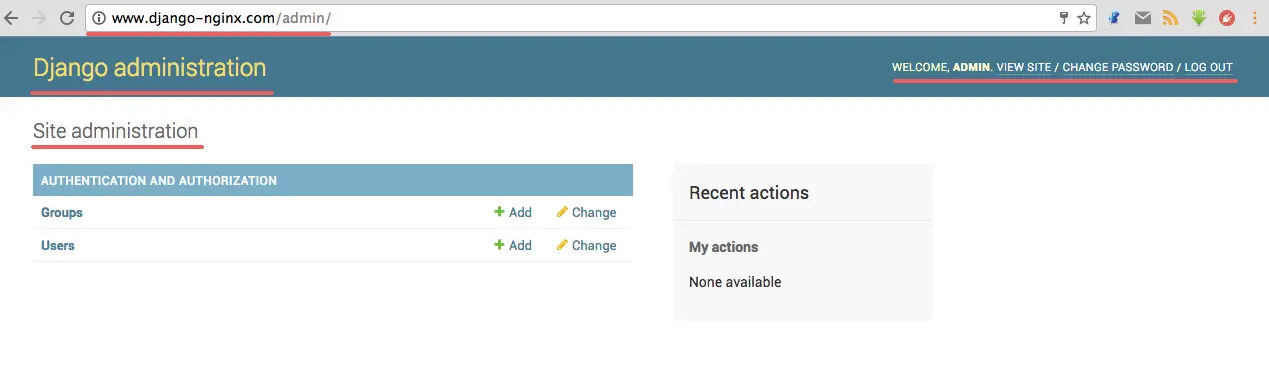This screenshot has height=387, width=1269.
Task: Open the Change Password link
Action: (x=1118, y=67)
